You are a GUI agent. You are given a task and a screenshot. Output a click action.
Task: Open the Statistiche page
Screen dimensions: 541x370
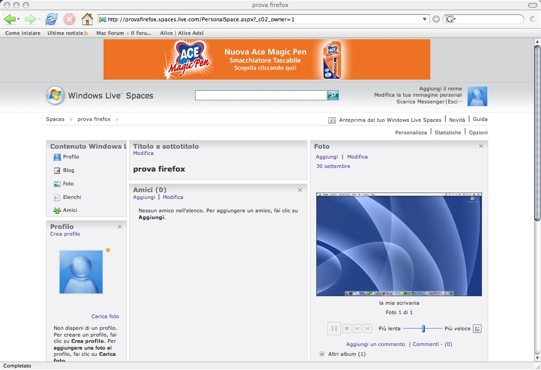pyautogui.click(x=448, y=133)
